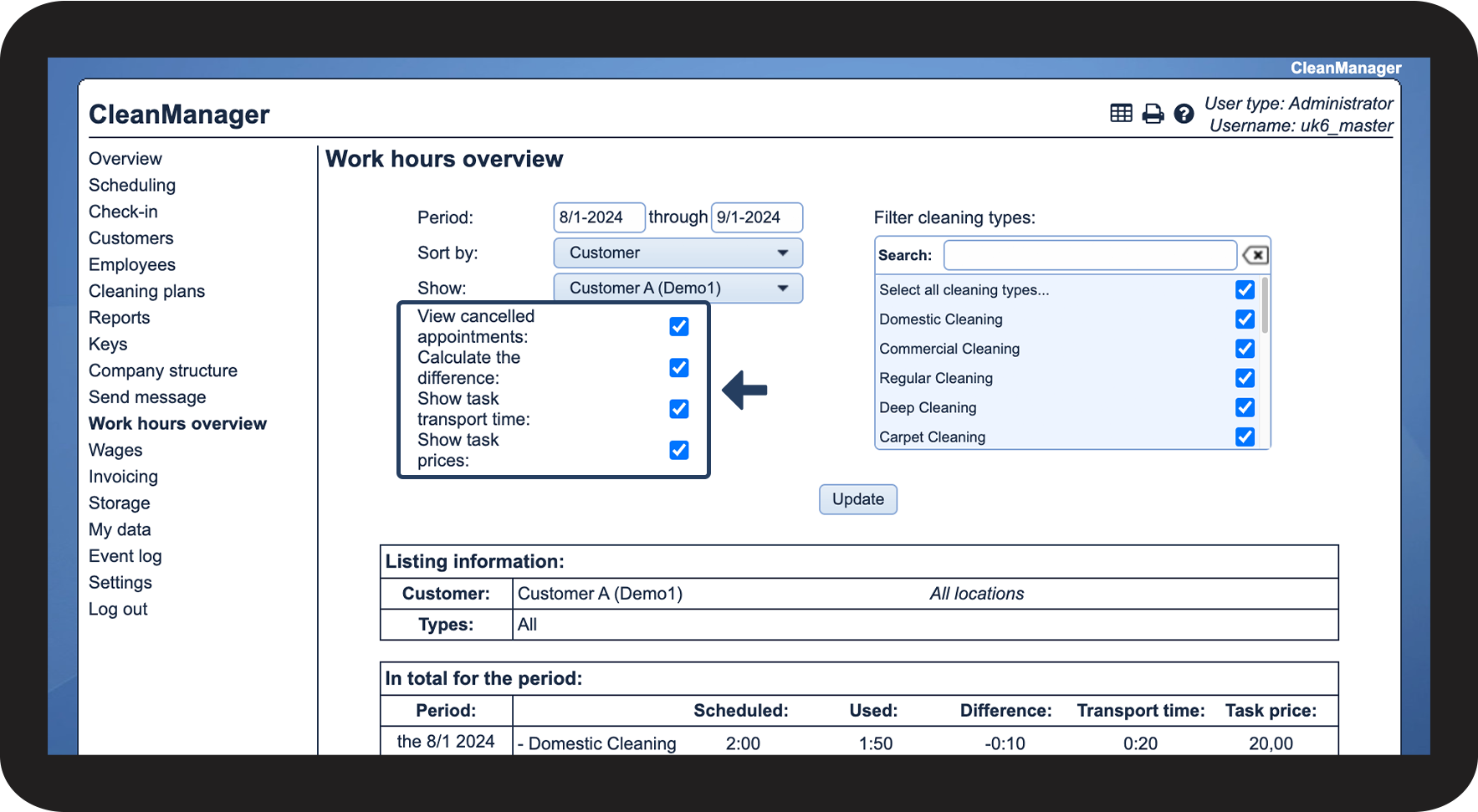Go to the Invoicing page
The height and width of the screenshot is (812, 1478).
tap(123, 477)
